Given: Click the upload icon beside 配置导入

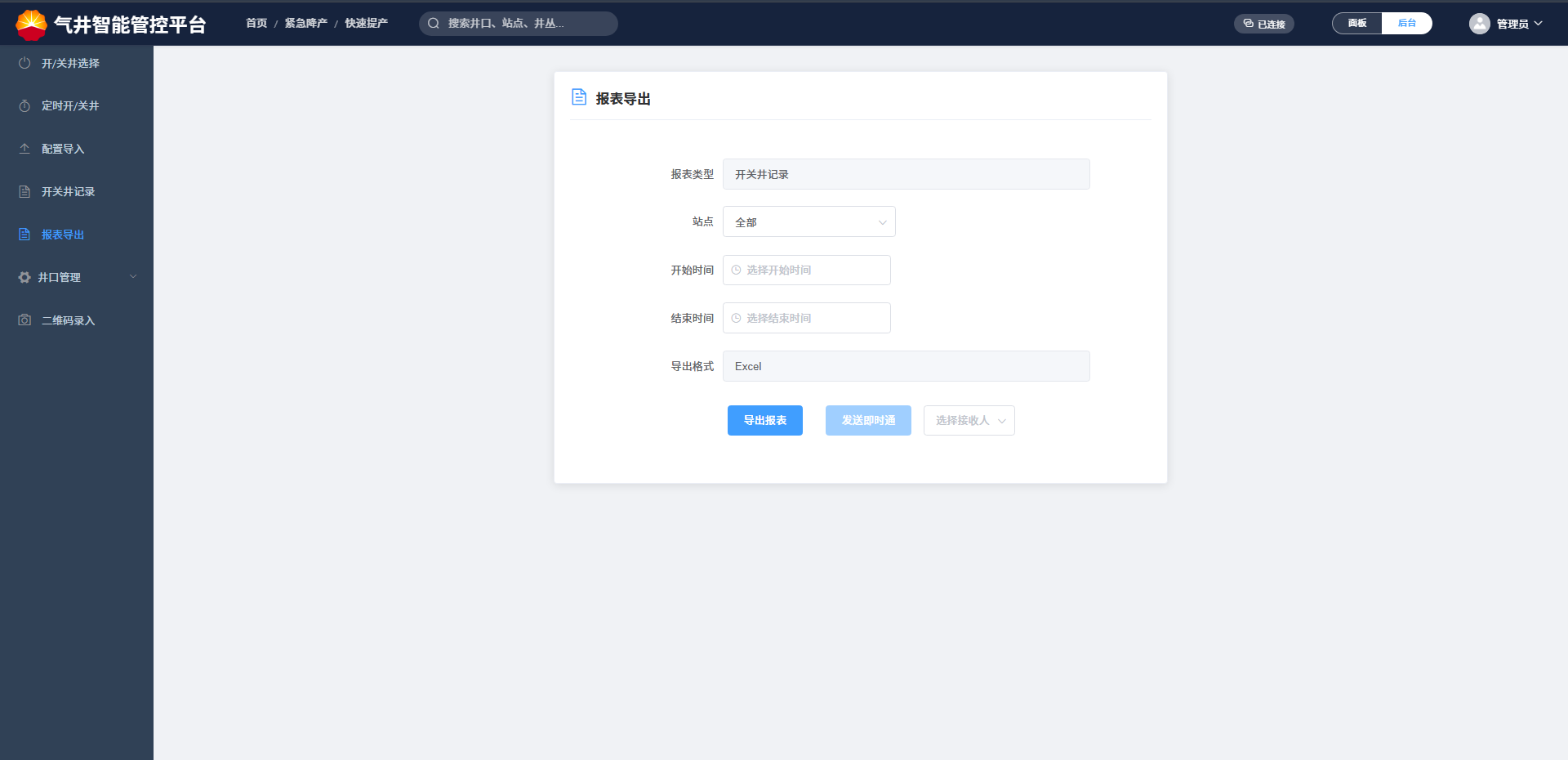Looking at the screenshot, I should coord(24,149).
